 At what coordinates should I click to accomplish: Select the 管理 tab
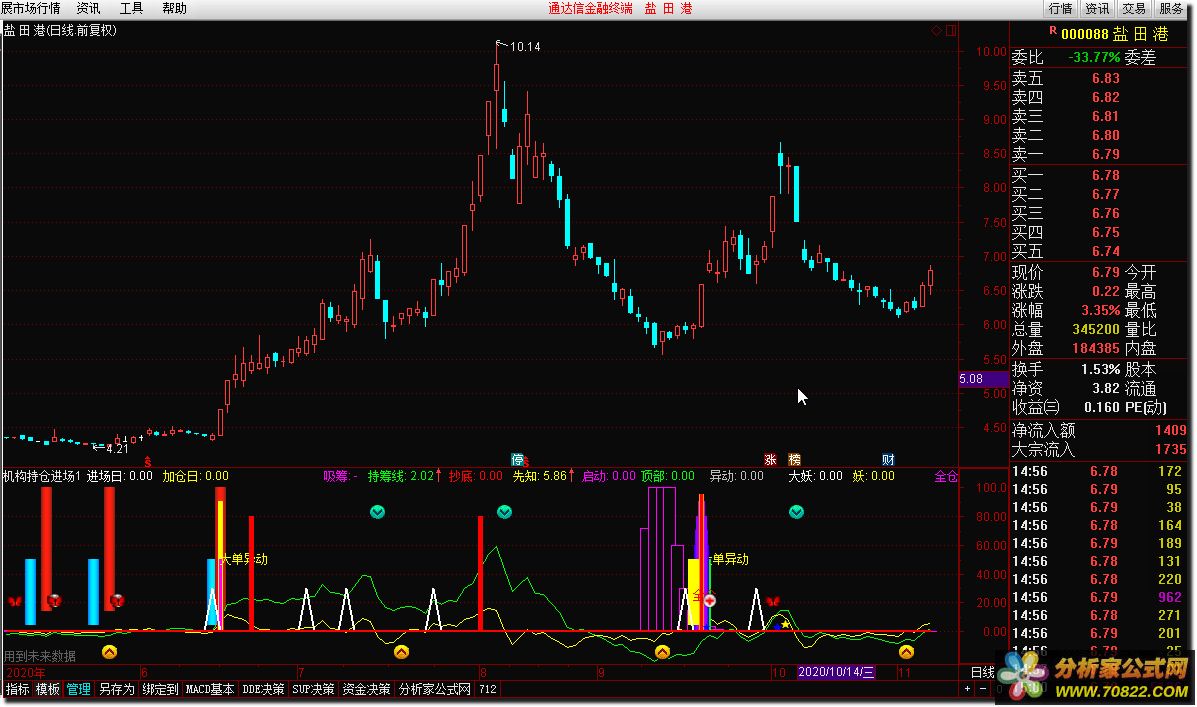click(x=79, y=689)
